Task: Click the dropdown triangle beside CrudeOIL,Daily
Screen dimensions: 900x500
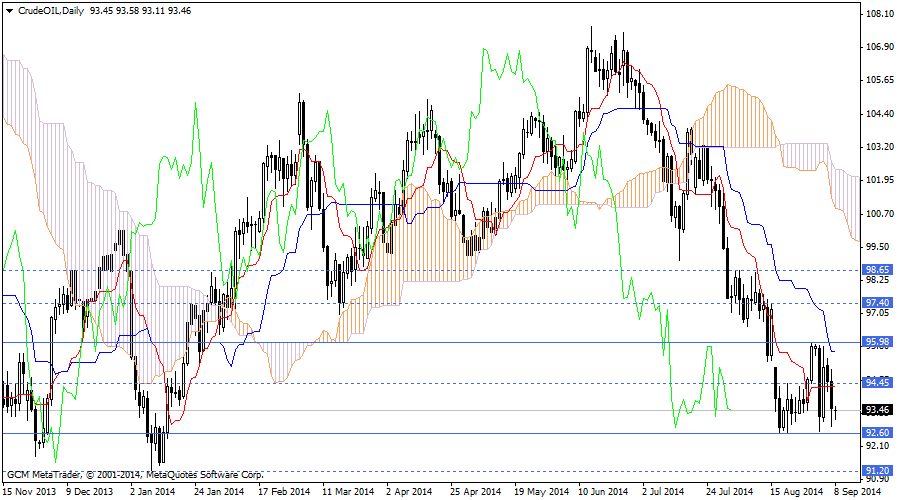Action: click(x=10, y=10)
